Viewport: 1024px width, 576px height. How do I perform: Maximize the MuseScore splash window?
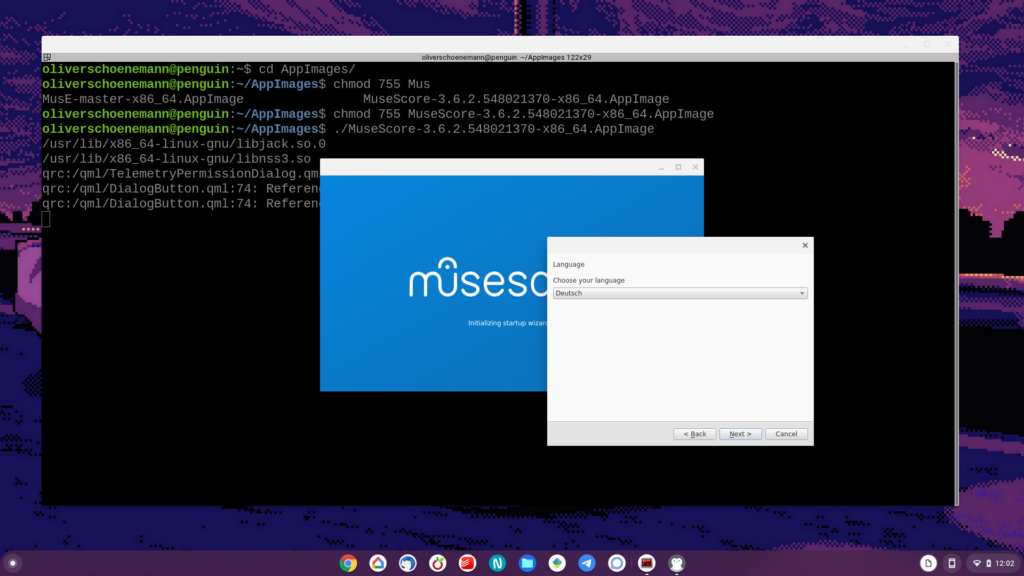coord(679,167)
